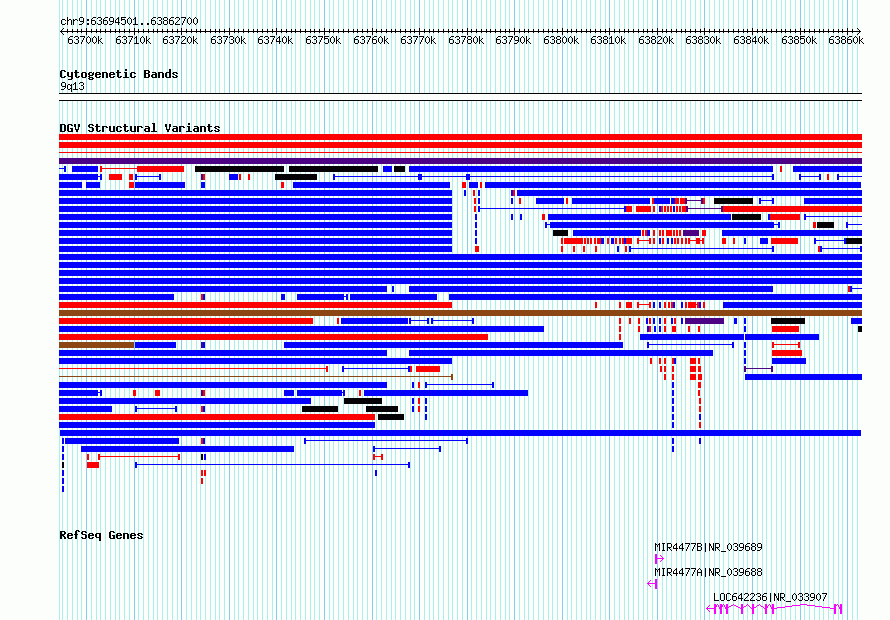Click the MIR4477A|NR_039688 gene label
The width and height of the screenshot is (890, 620).
coord(708,572)
